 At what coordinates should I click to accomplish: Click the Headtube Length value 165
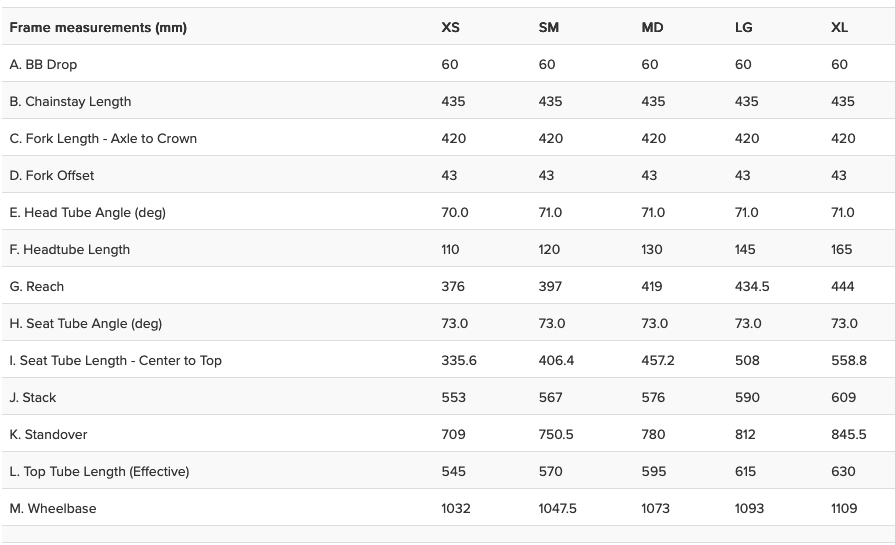pyautogui.click(x=842, y=250)
